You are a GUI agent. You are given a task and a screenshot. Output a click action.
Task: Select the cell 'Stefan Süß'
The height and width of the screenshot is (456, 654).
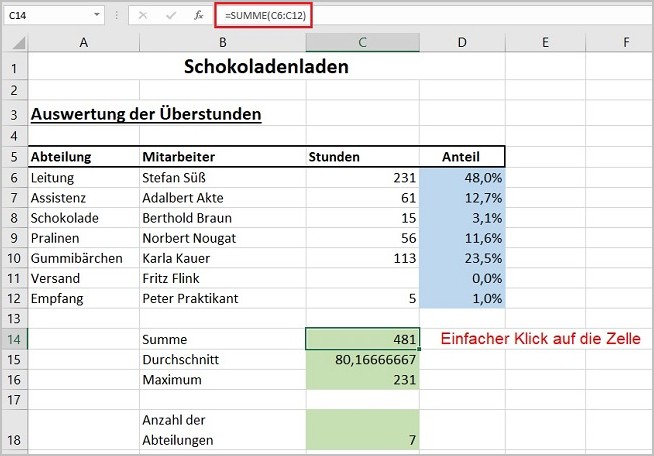223,178
